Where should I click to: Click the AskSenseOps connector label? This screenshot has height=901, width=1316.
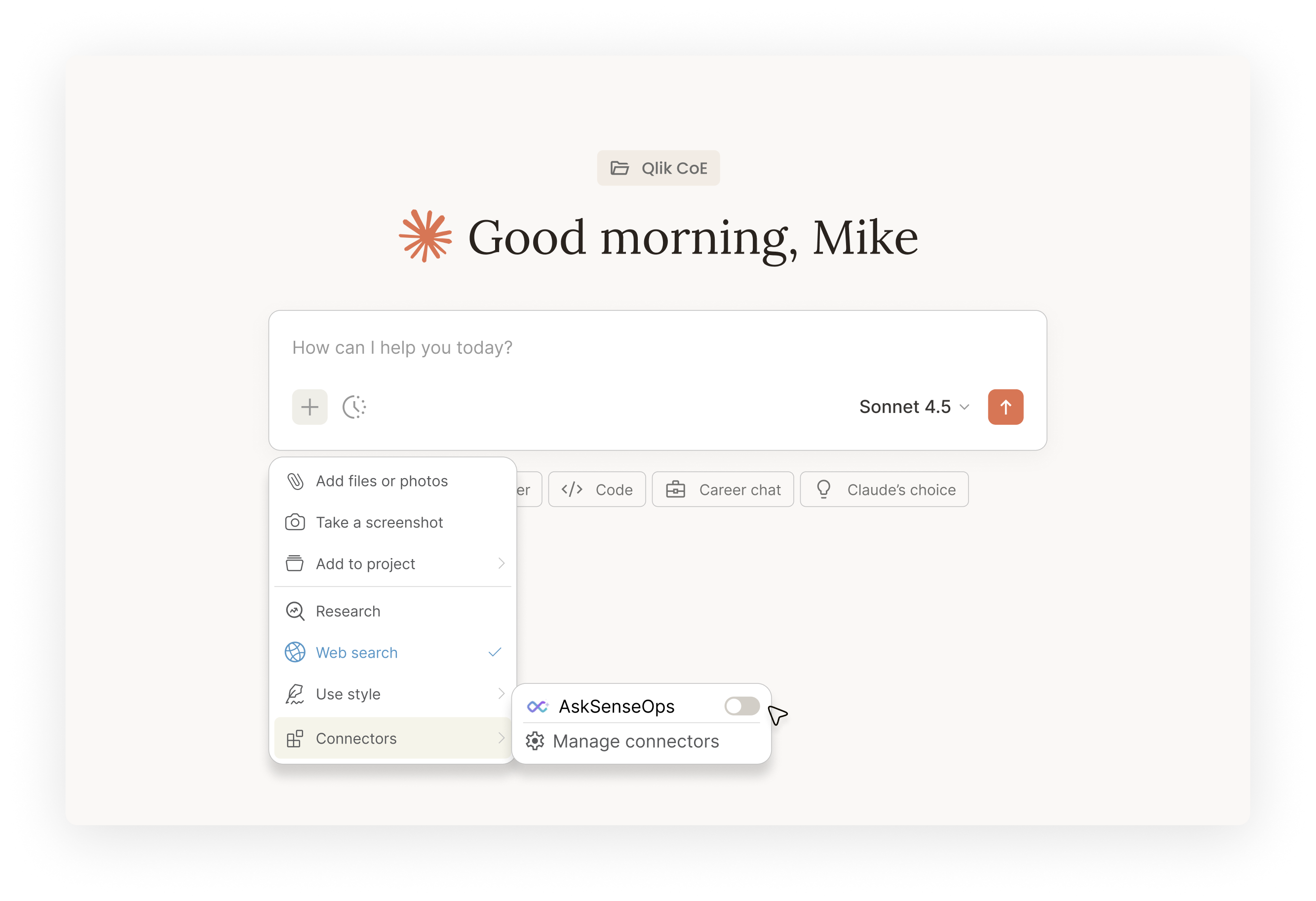(617, 706)
